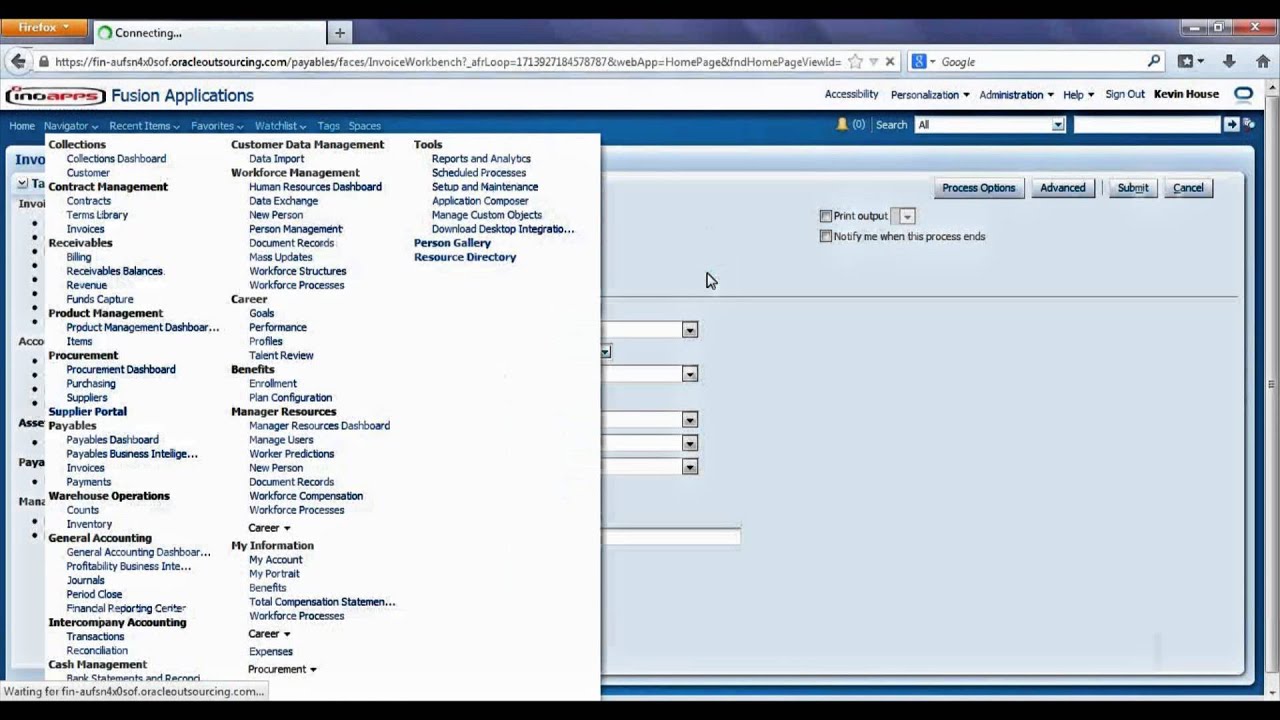
Task: Click the Google search engine icon
Action: point(919,62)
